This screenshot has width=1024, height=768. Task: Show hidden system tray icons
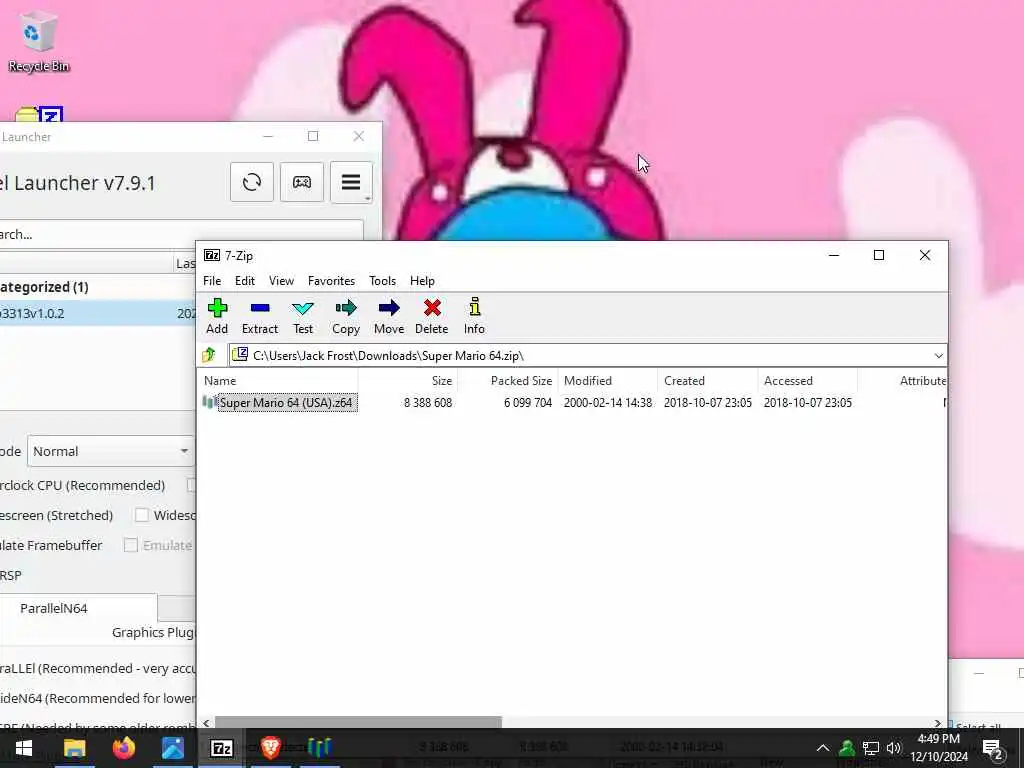pos(823,748)
